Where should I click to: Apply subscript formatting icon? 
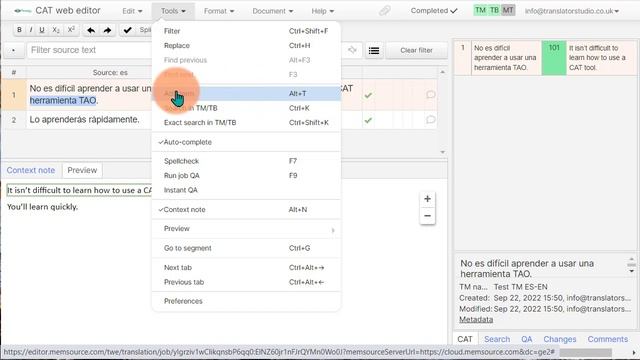tap(56, 30)
